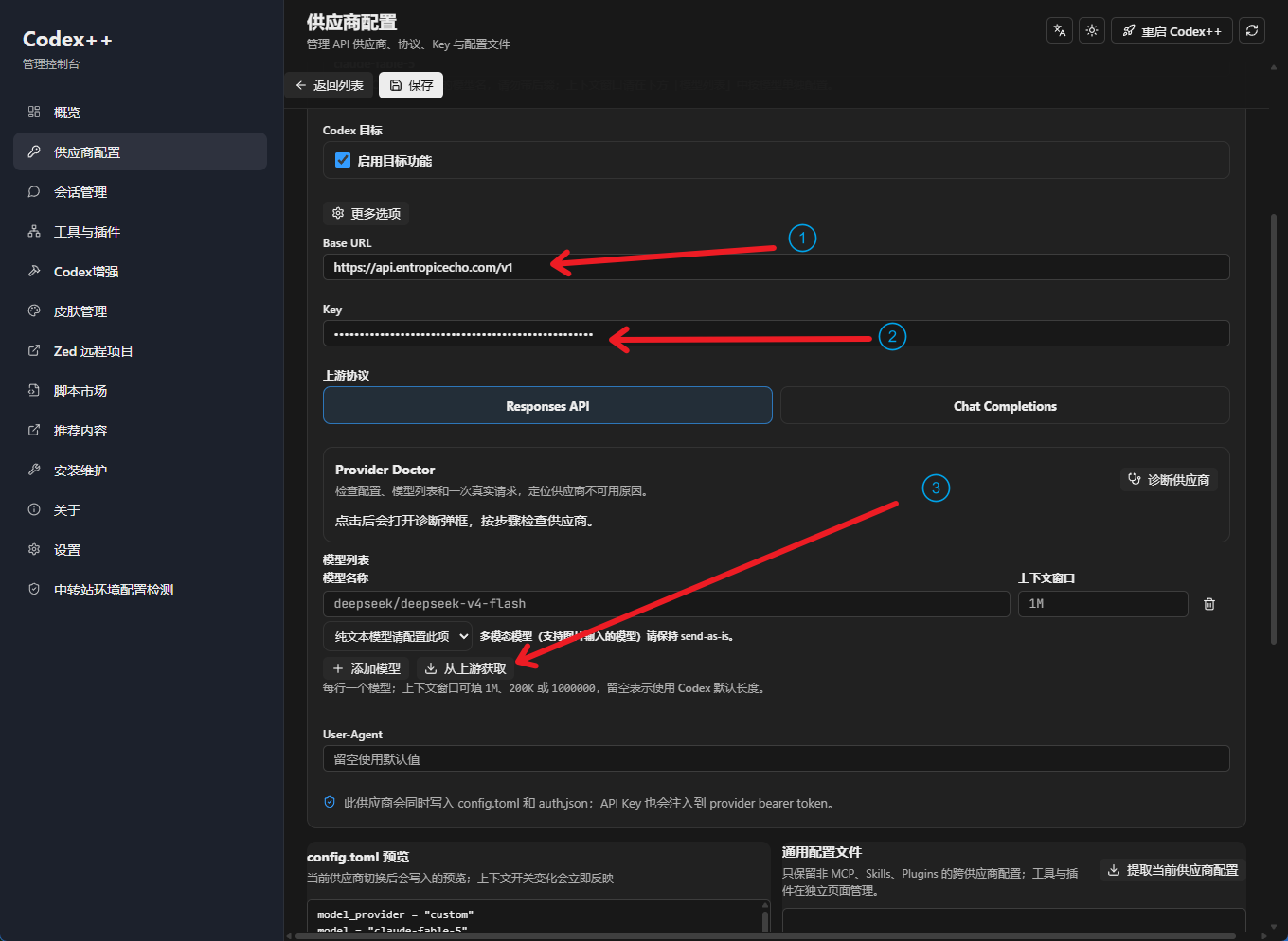Click the 供应商配置 page heading
The width and height of the screenshot is (1288, 941).
click(351, 22)
